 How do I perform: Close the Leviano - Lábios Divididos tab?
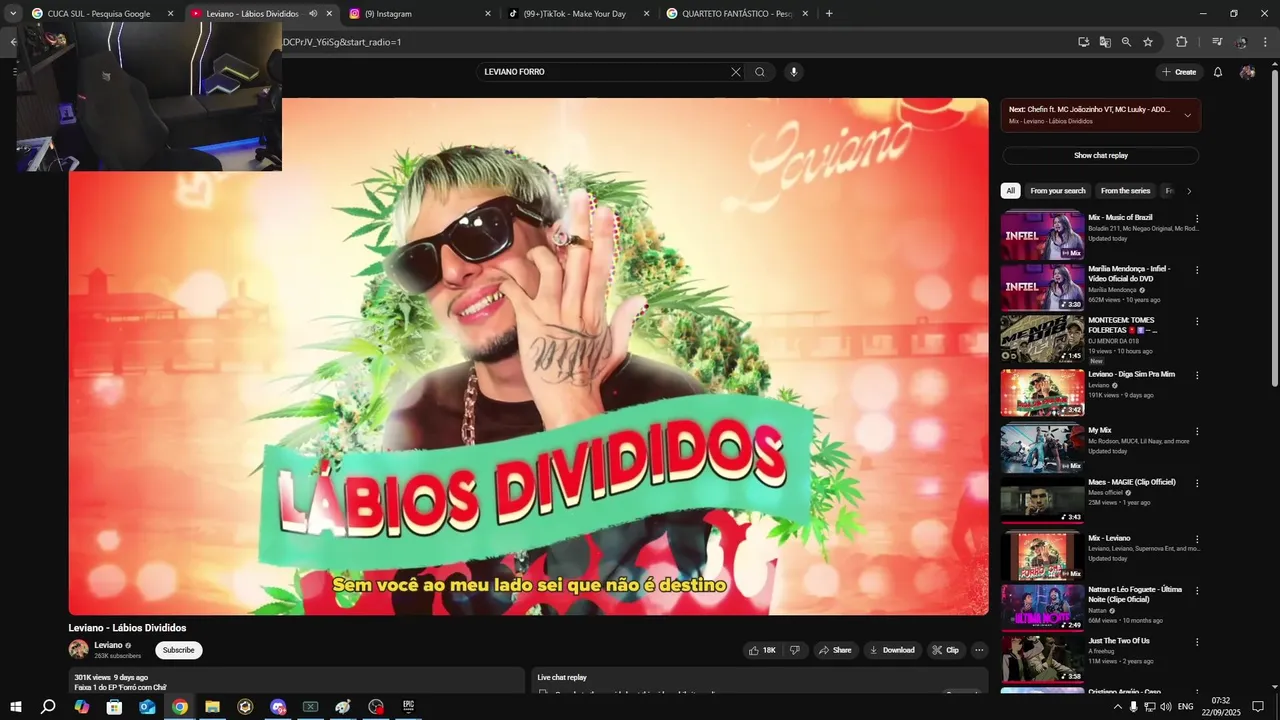(x=329, y=14)
